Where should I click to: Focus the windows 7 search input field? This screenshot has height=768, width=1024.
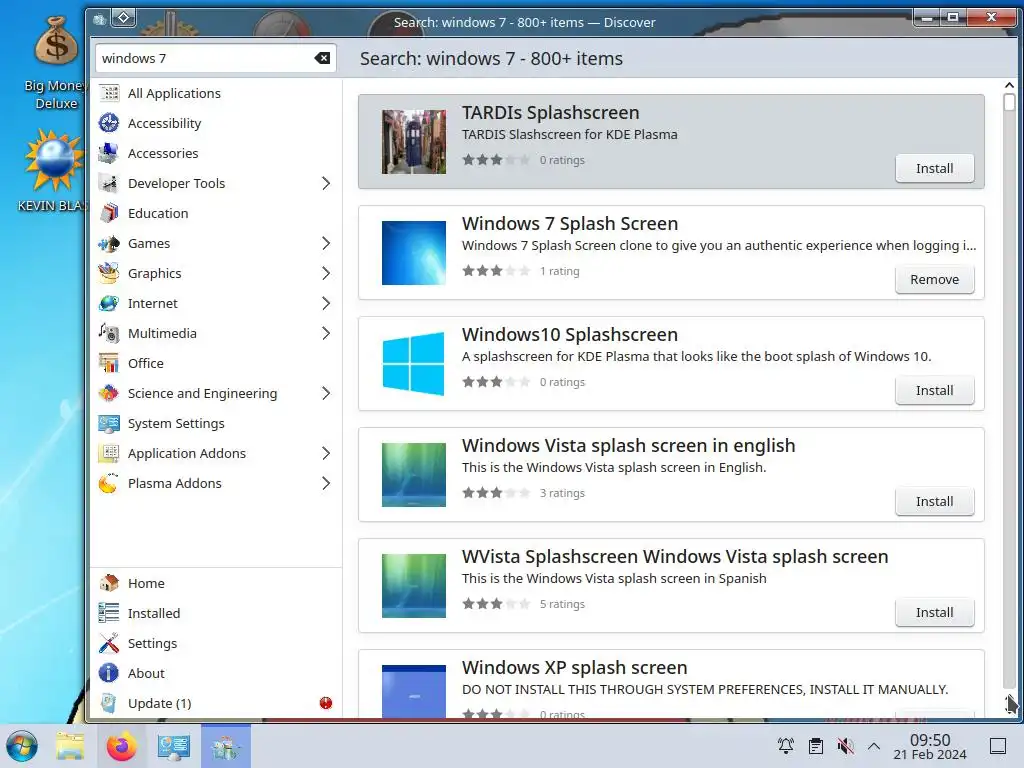coord(206,58)
